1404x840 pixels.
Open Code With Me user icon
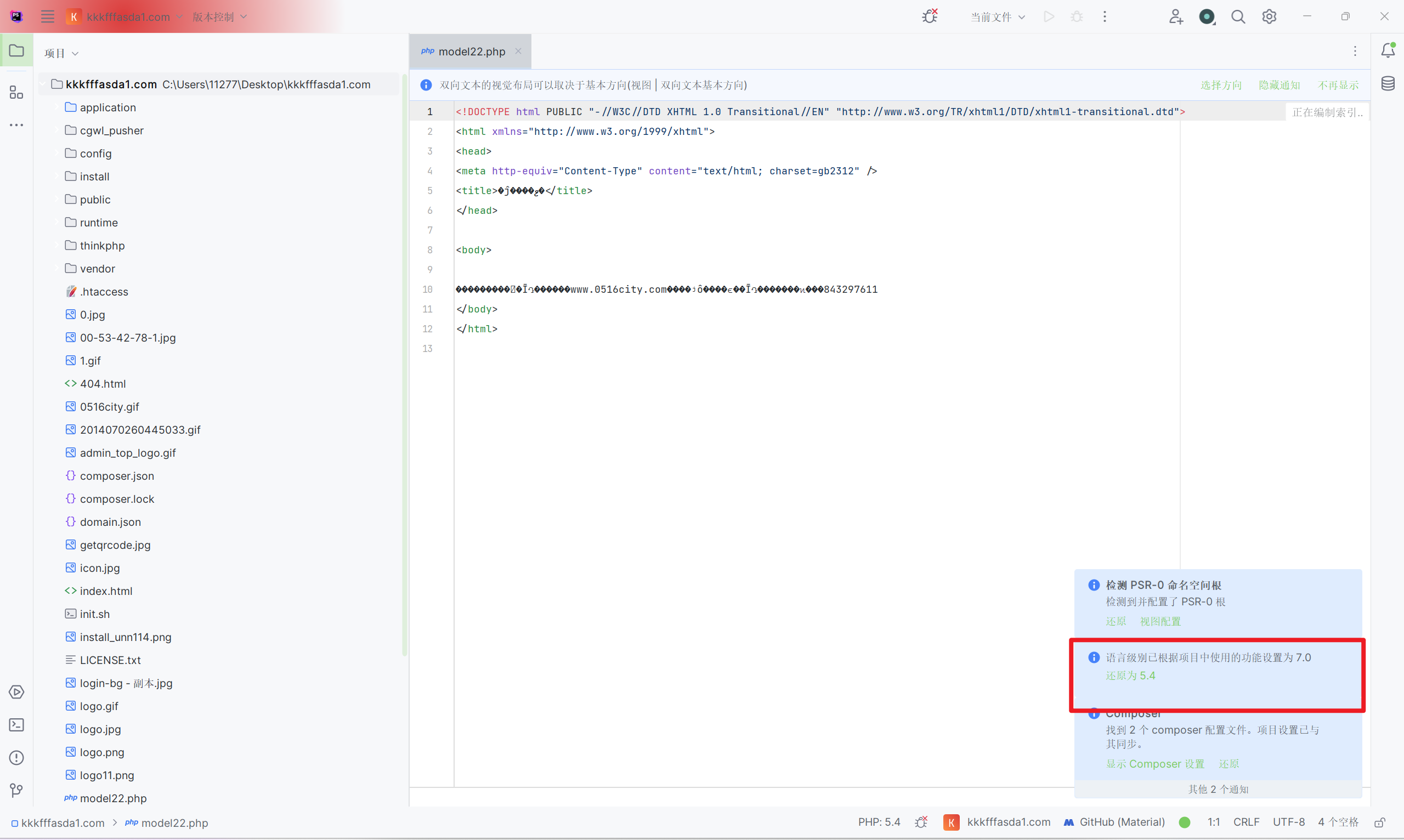tap(1176, 16)
